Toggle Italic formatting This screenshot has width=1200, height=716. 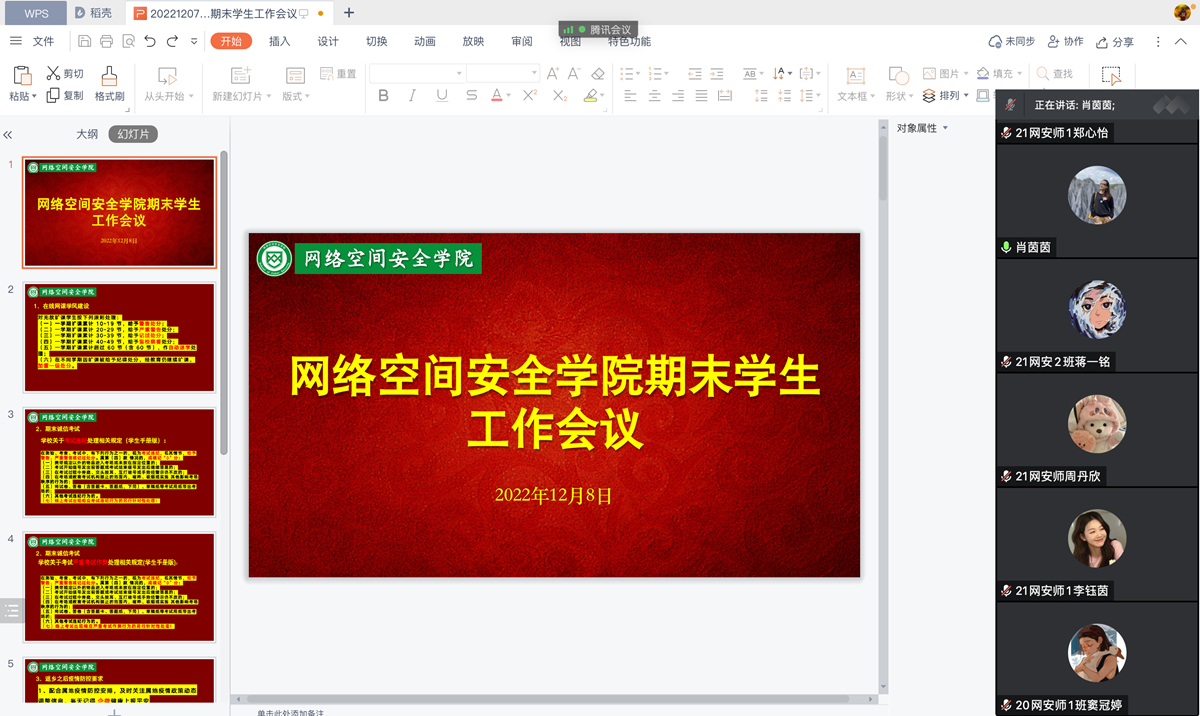pyautogui.click(x=412, y=96)
